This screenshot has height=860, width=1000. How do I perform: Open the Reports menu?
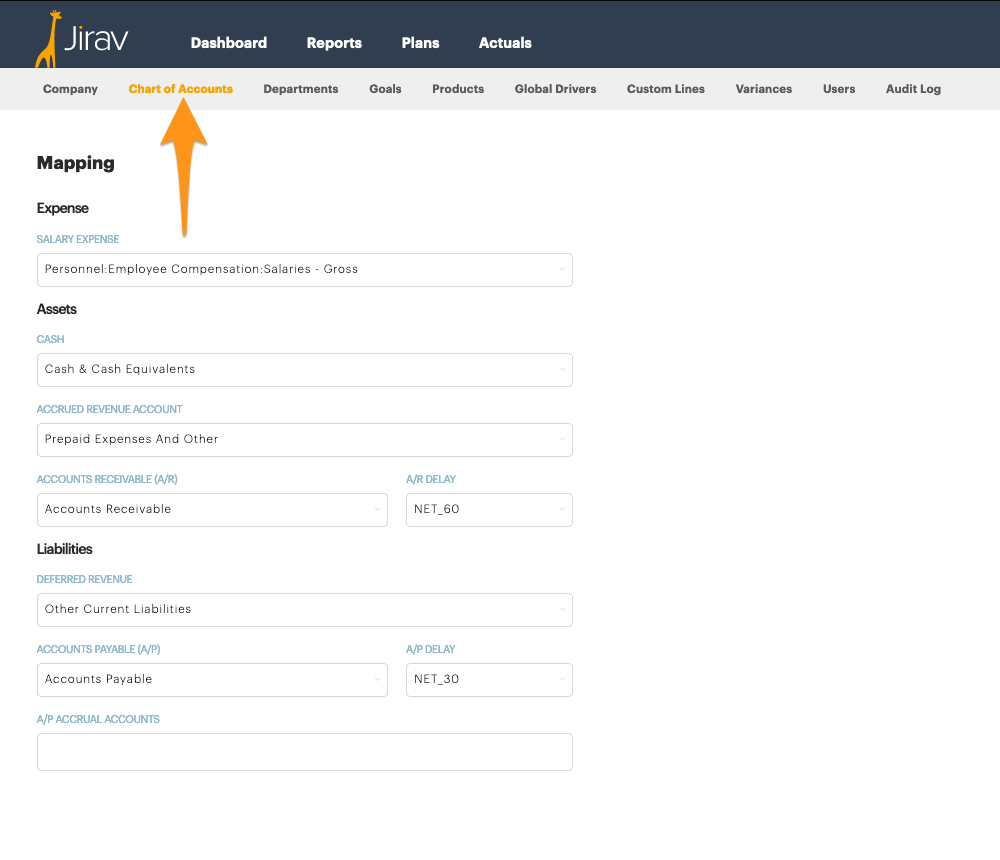click(334, 43)
